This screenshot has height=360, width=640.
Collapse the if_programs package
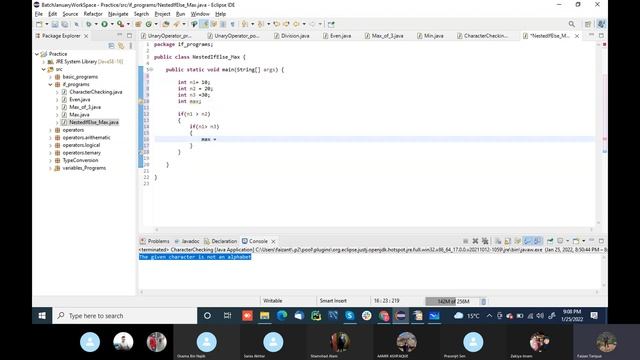point(50,84)
